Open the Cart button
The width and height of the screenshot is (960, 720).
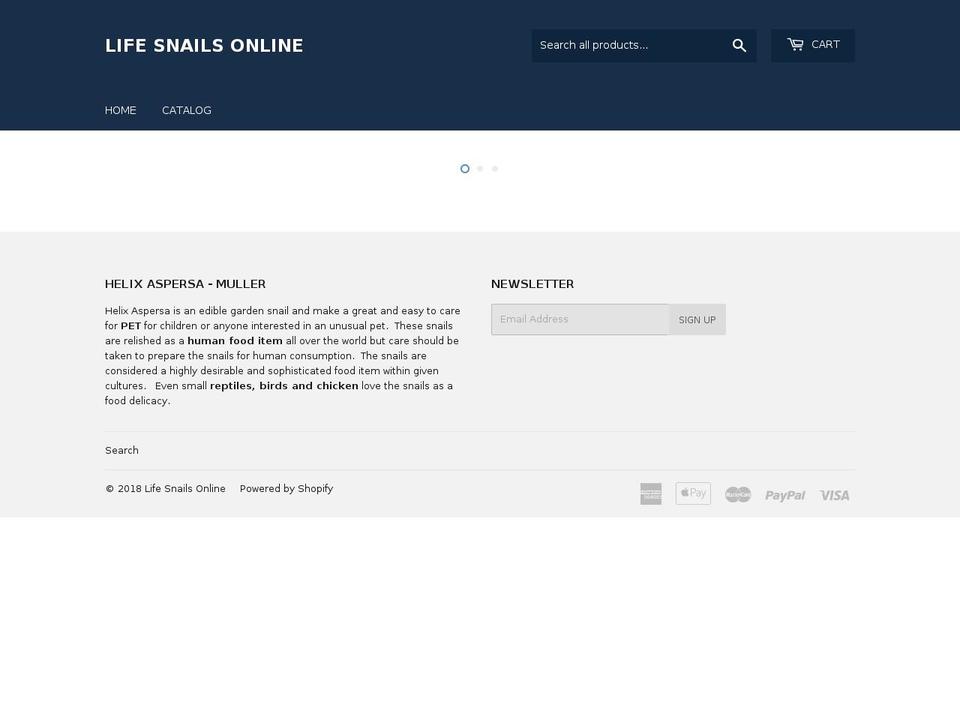point(812,45)
